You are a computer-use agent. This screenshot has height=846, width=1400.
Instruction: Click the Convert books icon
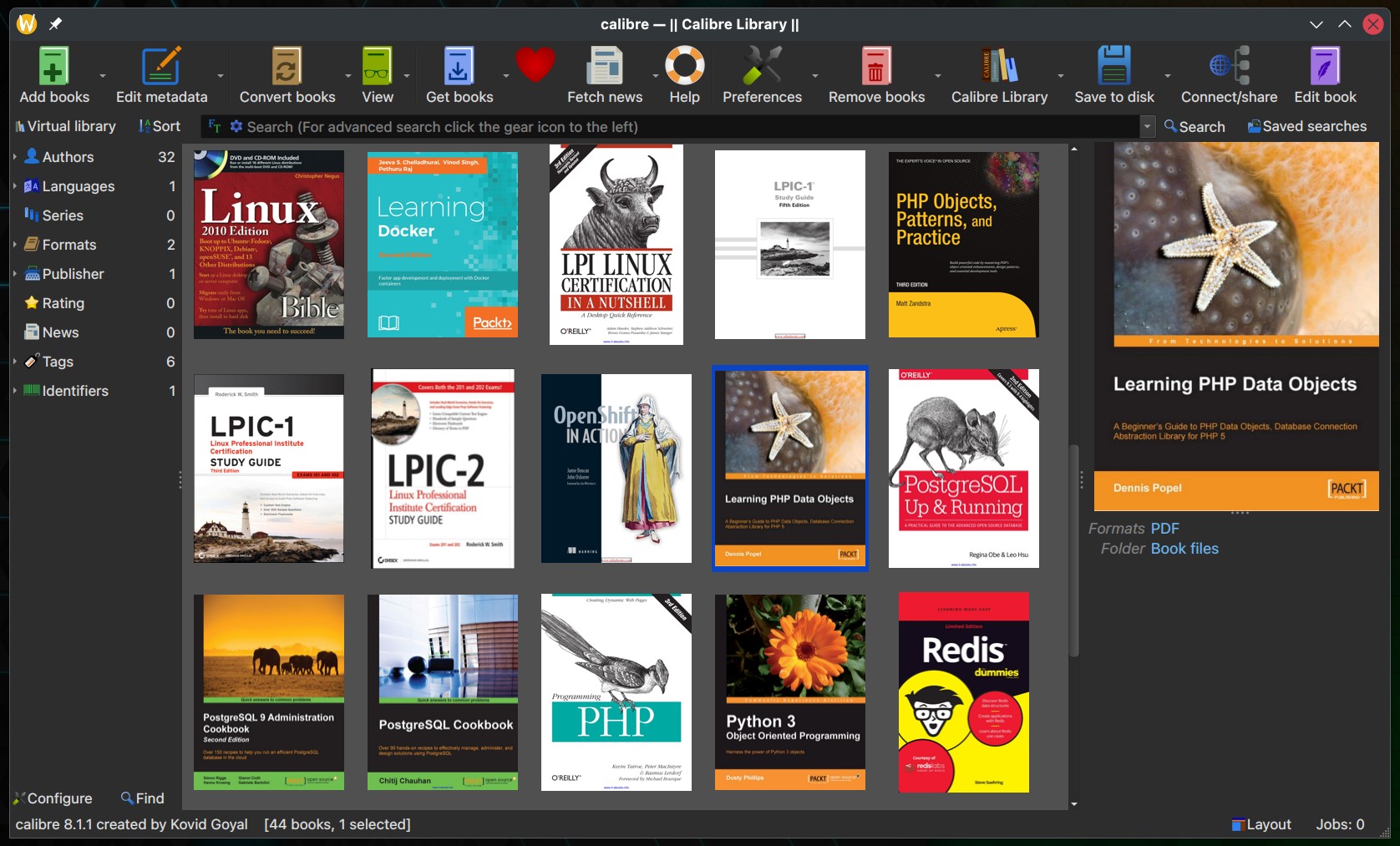click(287, 66)
